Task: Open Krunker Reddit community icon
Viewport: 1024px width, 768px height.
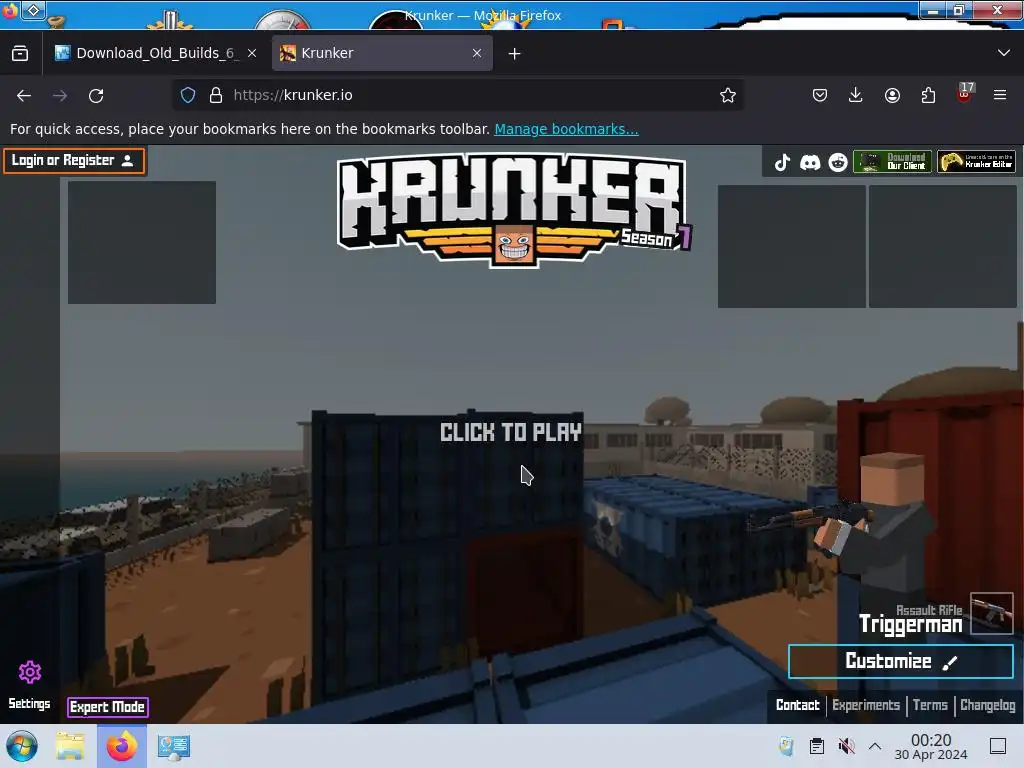Action: pos(838,162)
